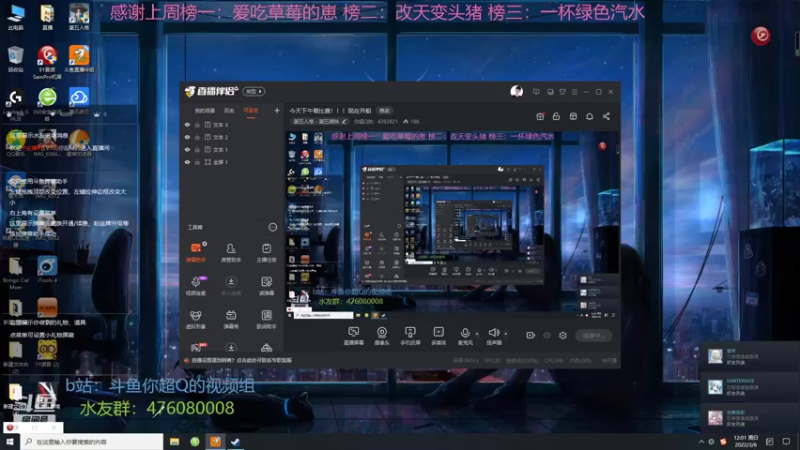Show hidden icons in system tray

[x=701, y=442]
